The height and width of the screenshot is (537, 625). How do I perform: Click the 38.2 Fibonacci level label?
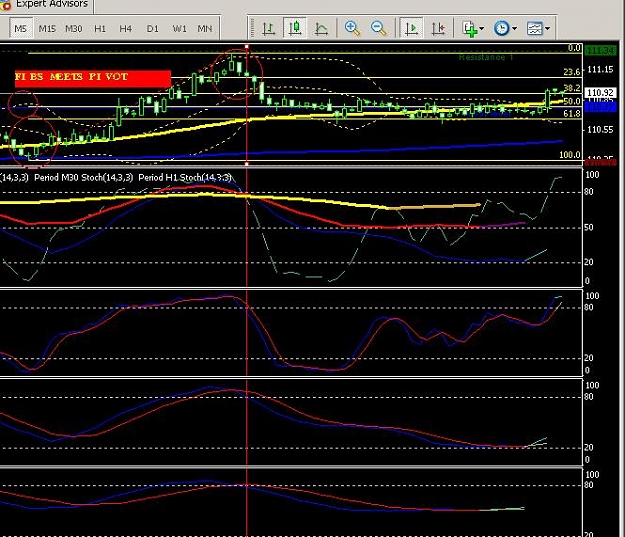click(x=572, y=88)
